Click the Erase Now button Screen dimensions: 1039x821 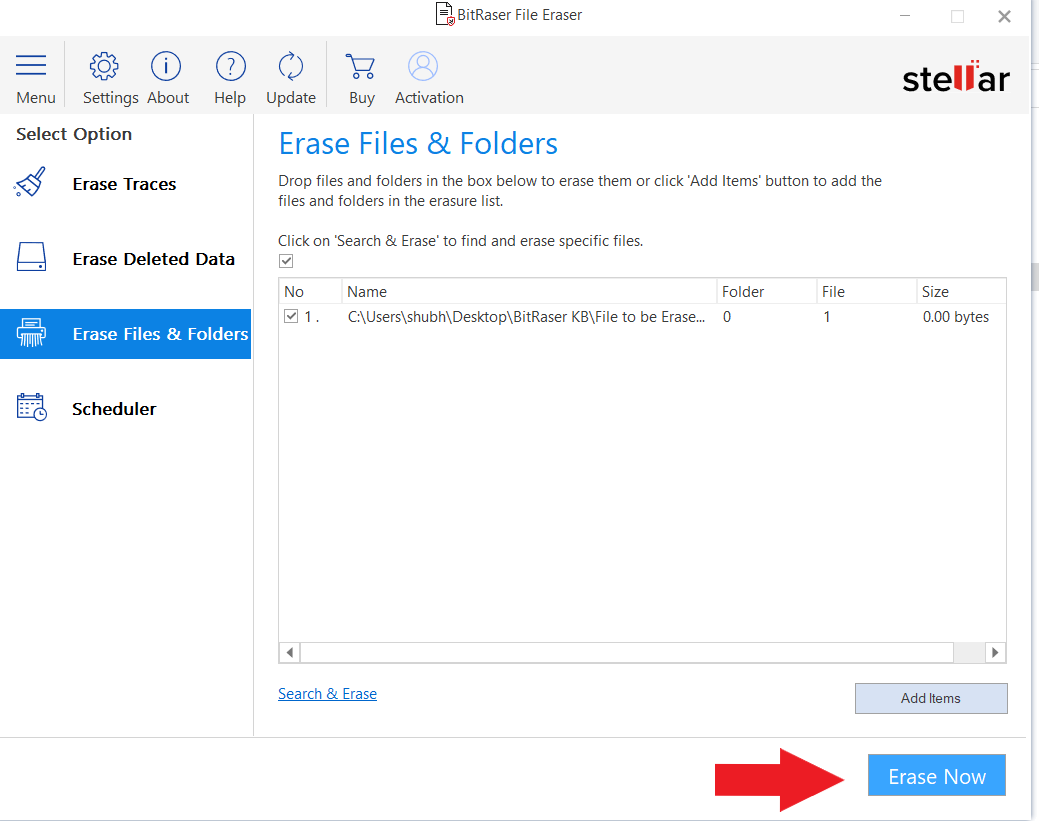point(937,775)
